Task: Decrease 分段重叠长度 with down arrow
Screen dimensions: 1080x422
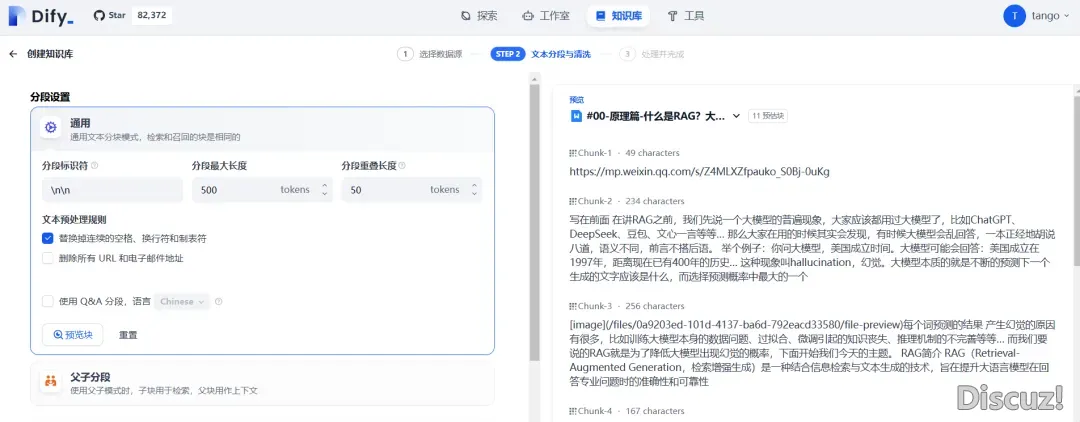Action: 474,194
